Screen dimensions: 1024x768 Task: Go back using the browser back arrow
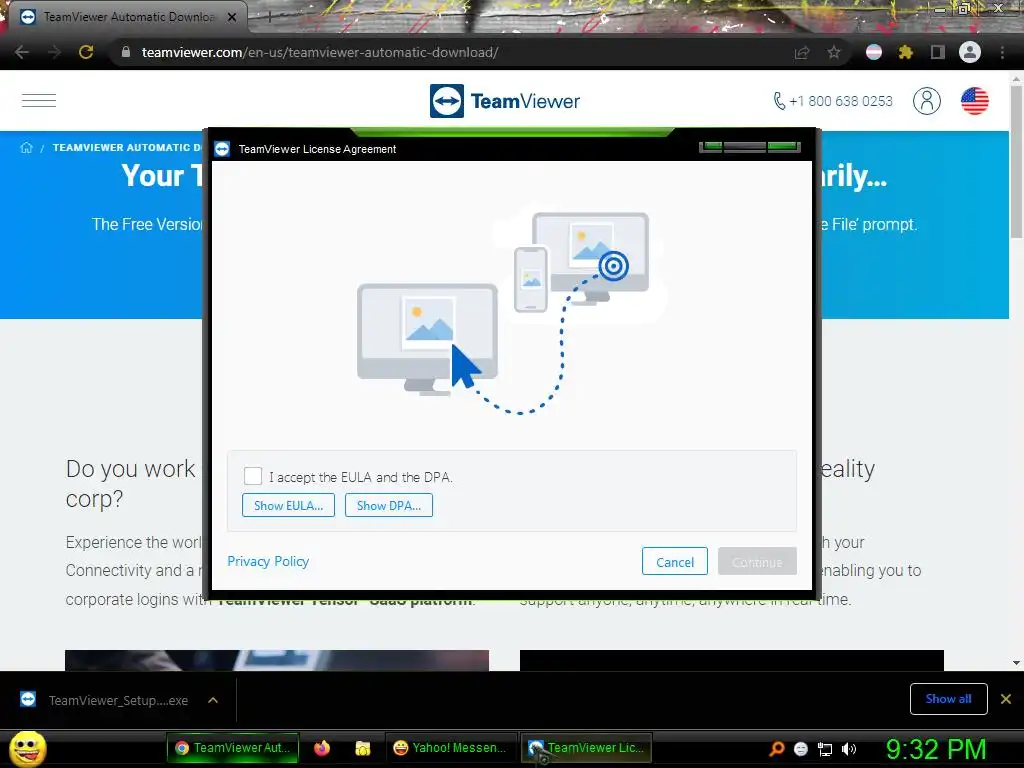click(x=22, y=52)
